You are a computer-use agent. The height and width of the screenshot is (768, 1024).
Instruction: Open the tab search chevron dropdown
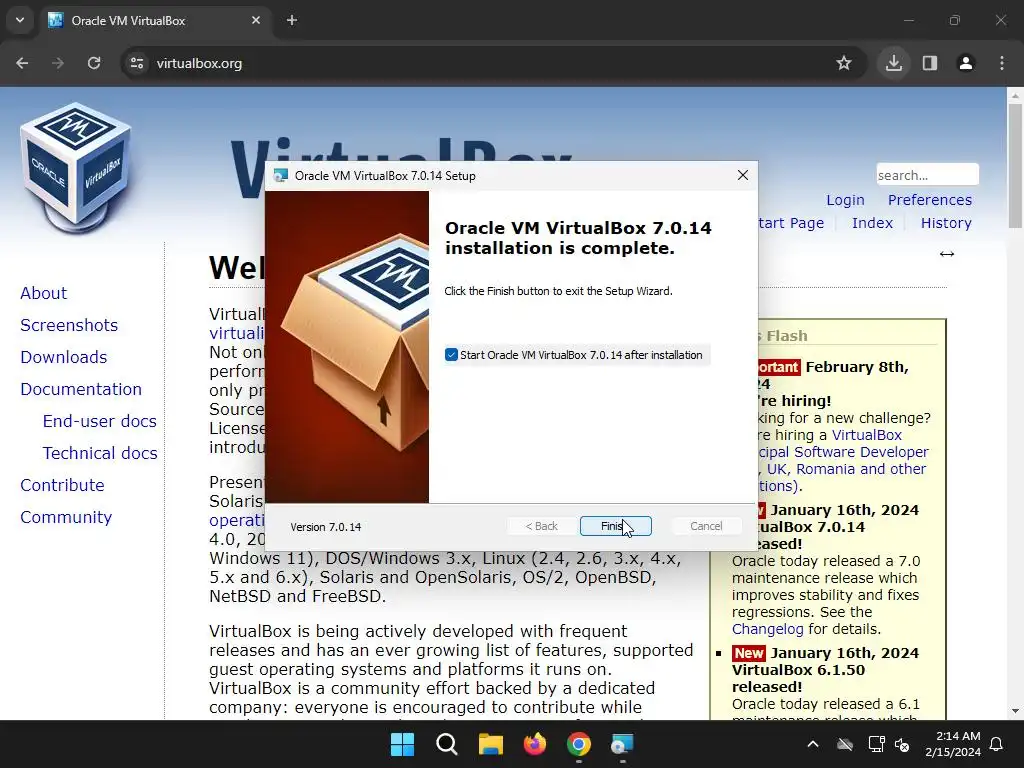click(20, 20)
